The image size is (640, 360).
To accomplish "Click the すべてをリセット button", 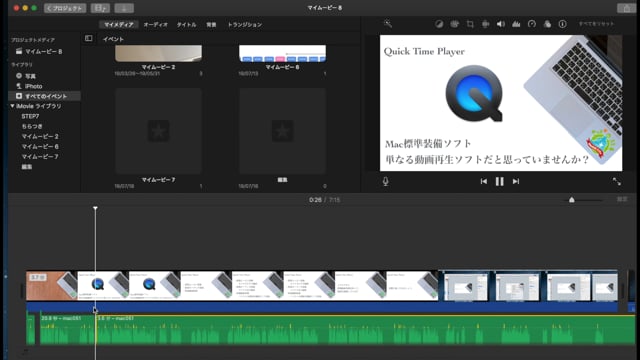I will click(596, 24).
